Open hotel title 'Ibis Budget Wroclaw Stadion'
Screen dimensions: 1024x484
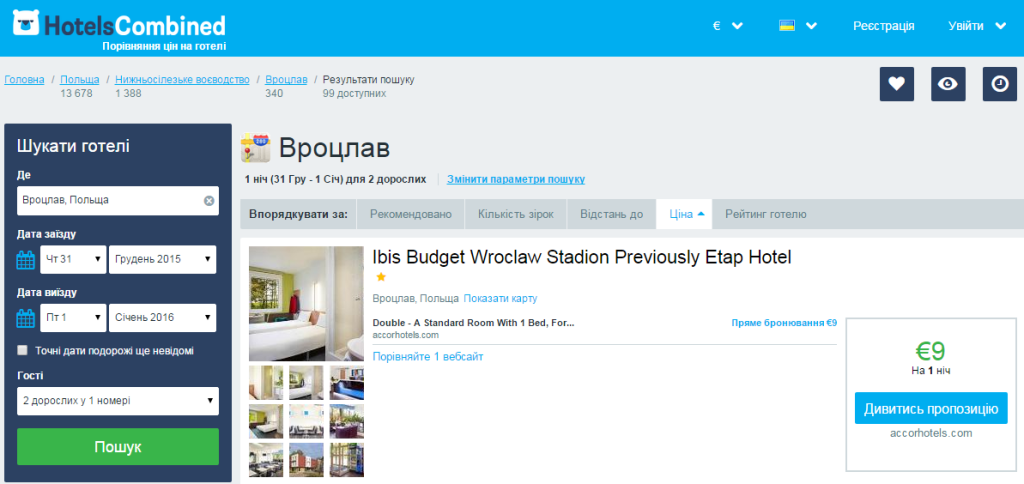point(582,257)
